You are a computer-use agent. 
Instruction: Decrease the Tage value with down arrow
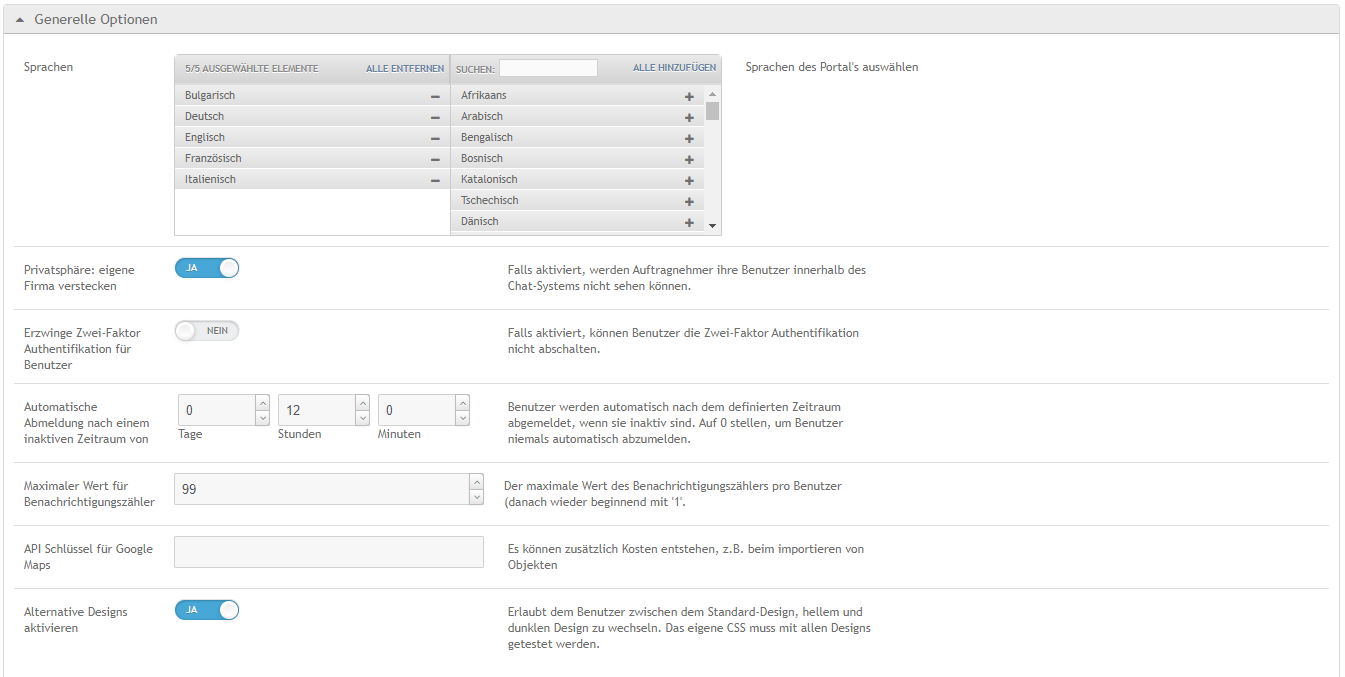tap(263, 418)
